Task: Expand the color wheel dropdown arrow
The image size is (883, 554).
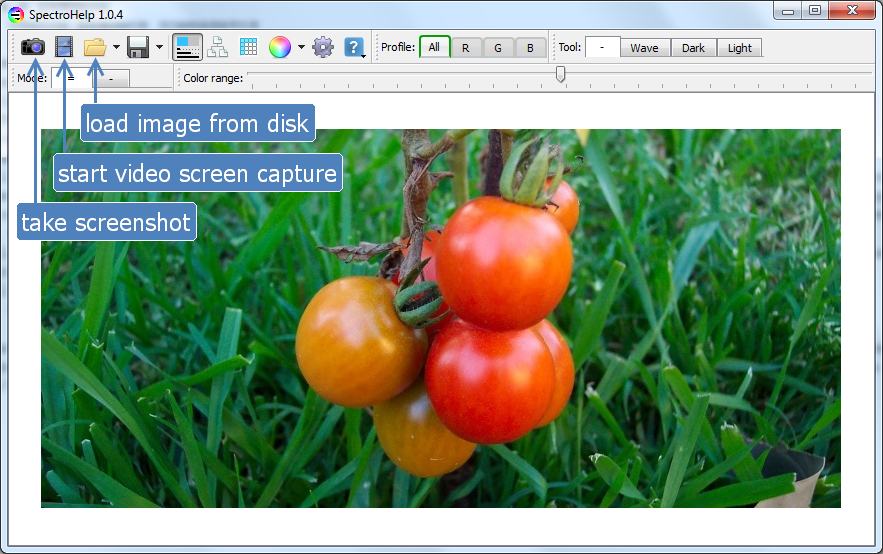Action: [x=301, y=47]
